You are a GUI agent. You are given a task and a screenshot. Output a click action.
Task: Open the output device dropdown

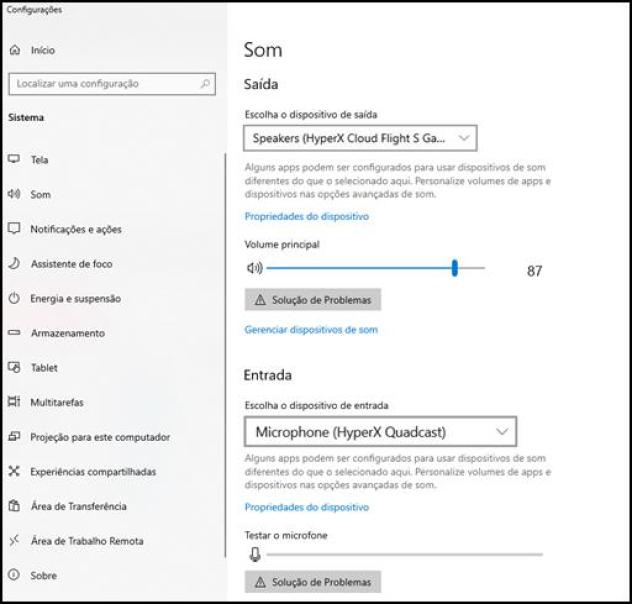click(360, 138)
